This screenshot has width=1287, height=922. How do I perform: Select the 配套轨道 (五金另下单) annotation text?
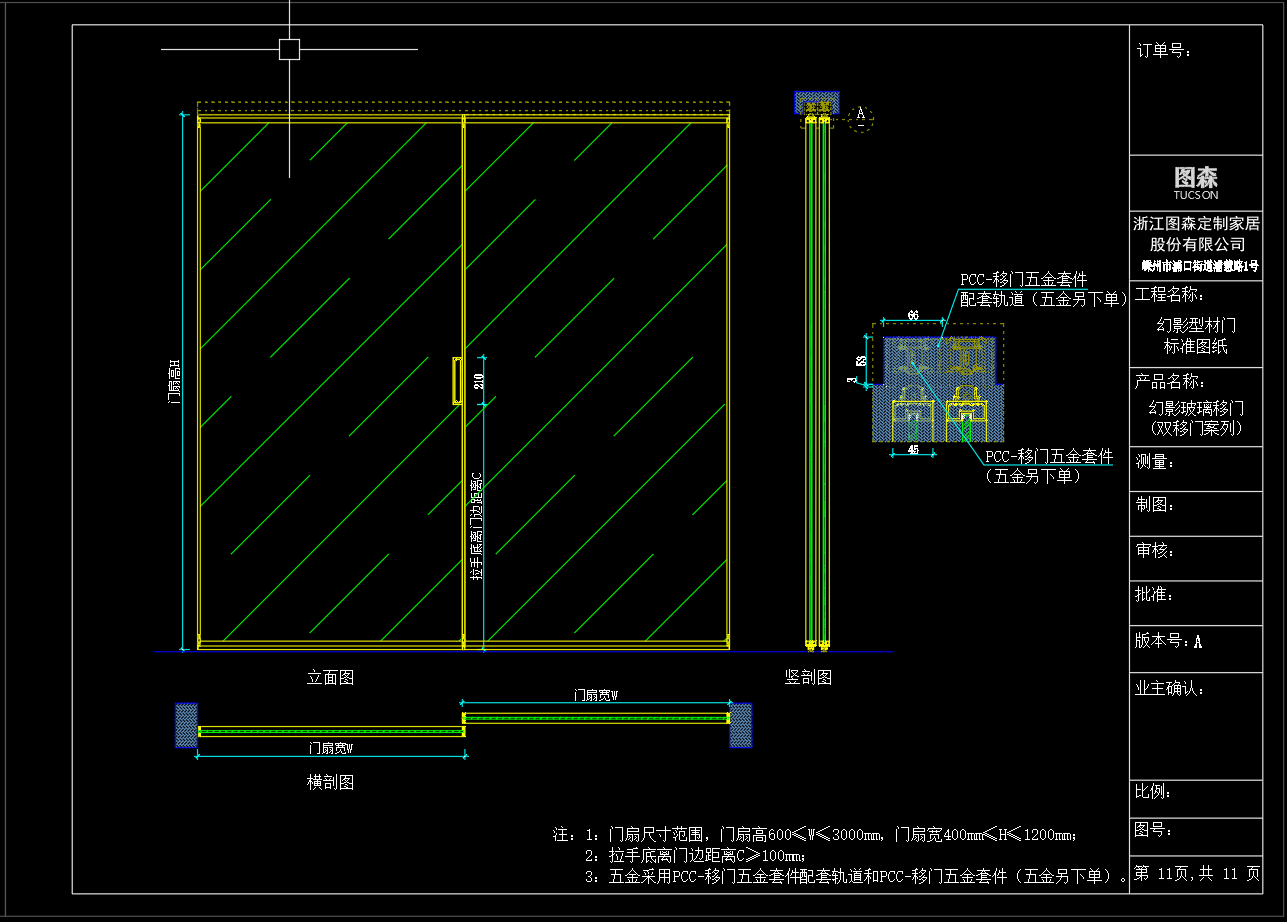(x=1042, y=298)
